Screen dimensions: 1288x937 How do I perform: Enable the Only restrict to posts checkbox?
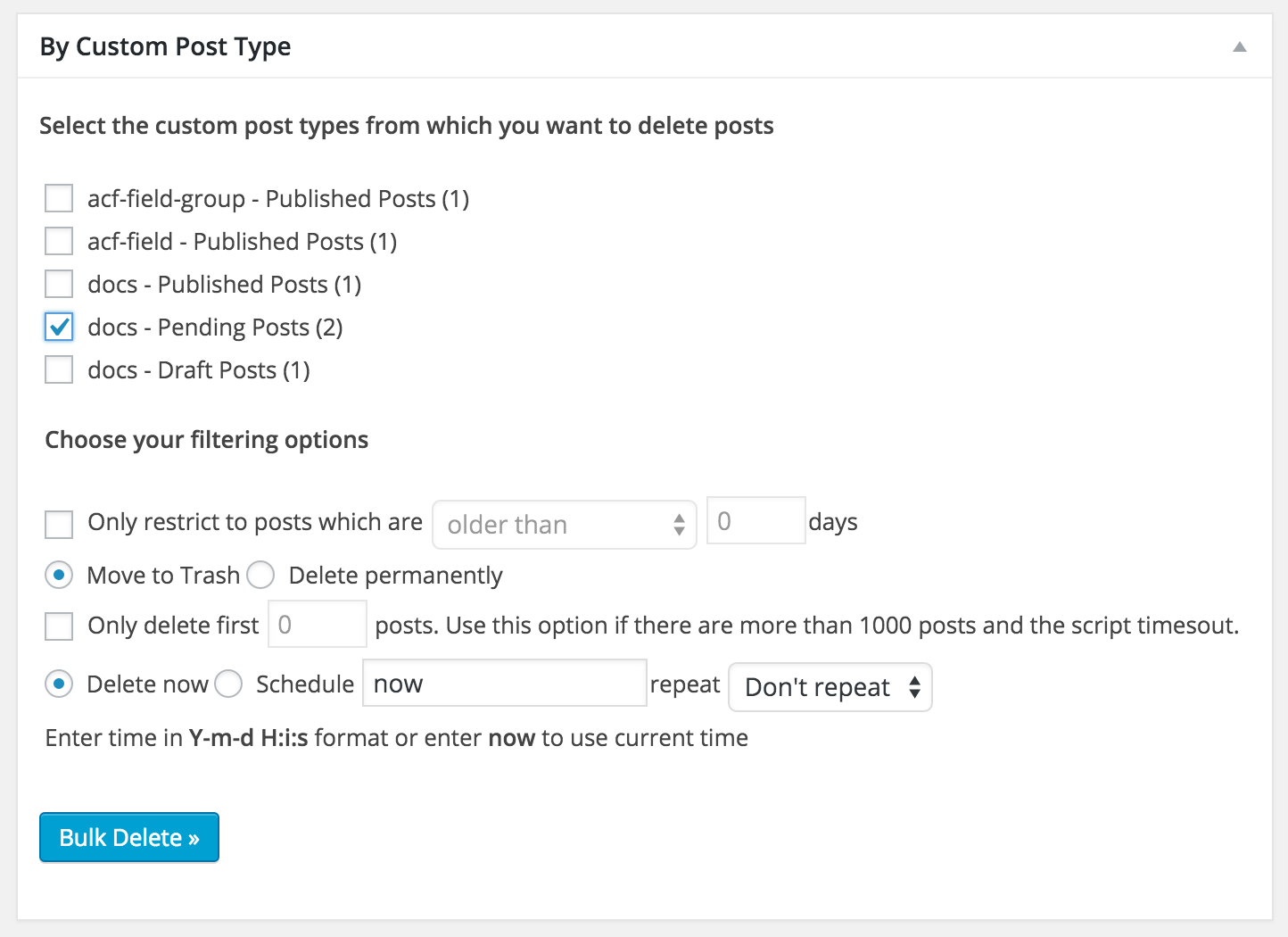(x=59, y=524)
